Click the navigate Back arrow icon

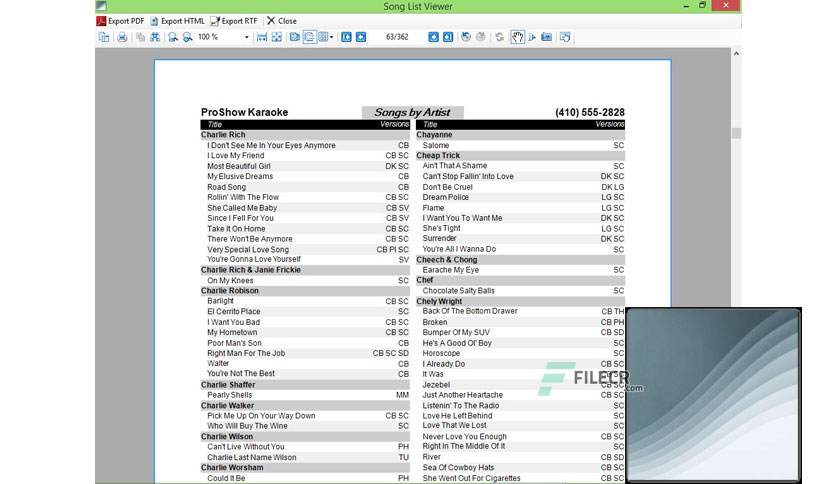466,37
